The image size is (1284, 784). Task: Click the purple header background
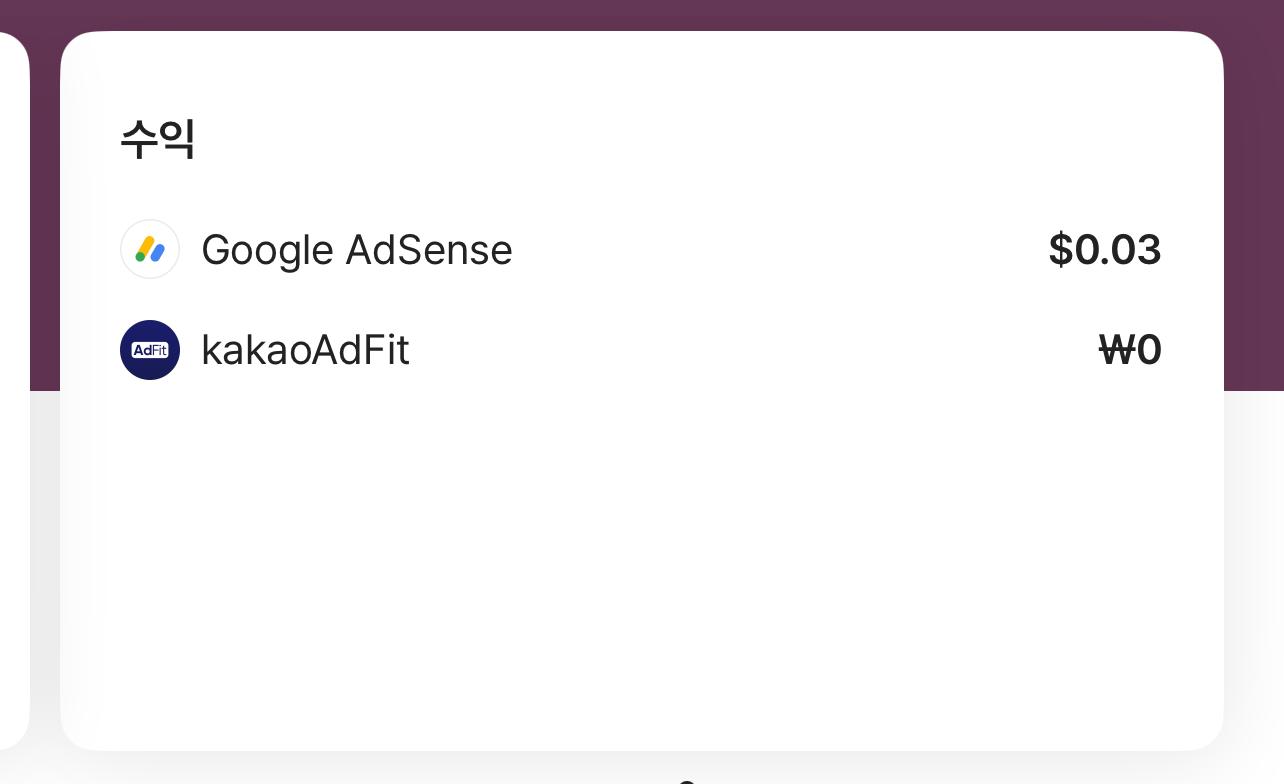[641, 14]
